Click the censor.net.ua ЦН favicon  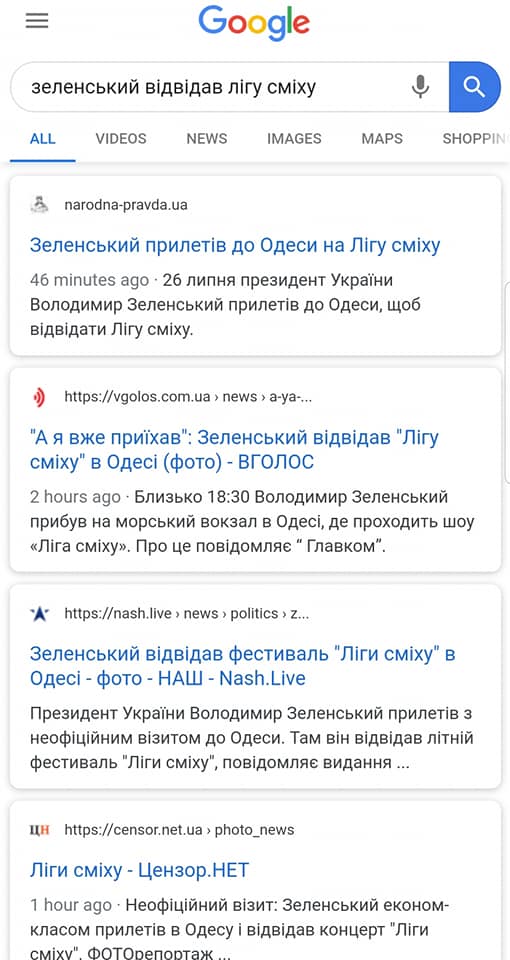pos(40,830)
